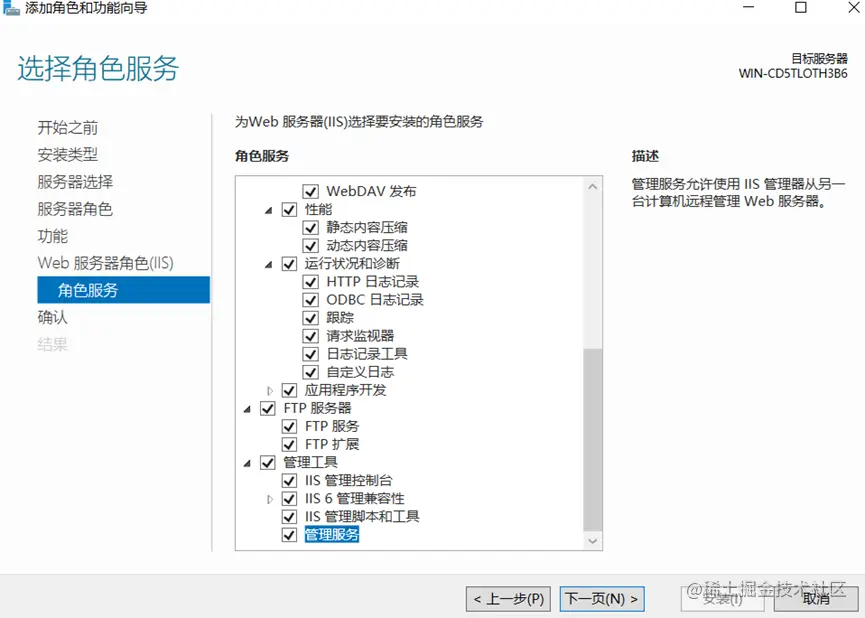This screenshot has height=618, width=865.
Task: Click the role services scrollbar thumb
Action: [x=592, y=440]
